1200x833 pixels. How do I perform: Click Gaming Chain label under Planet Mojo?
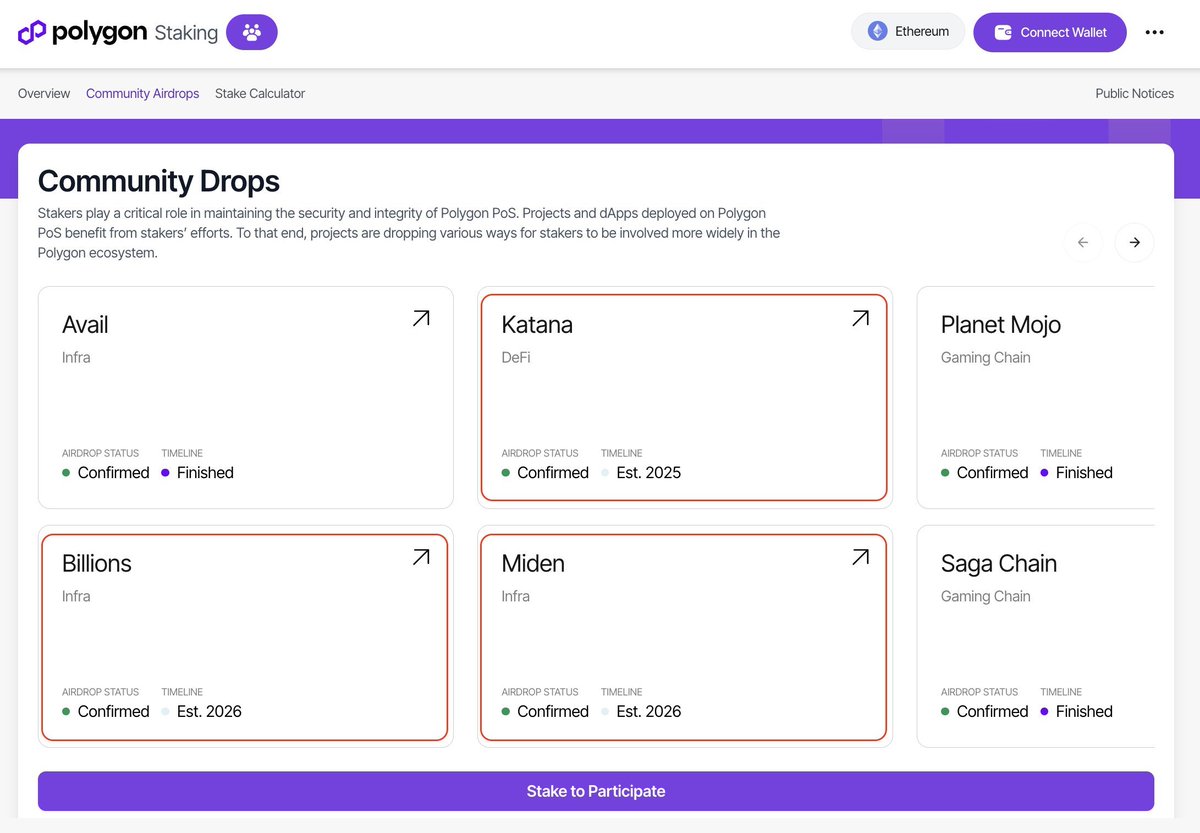point(986,357)
